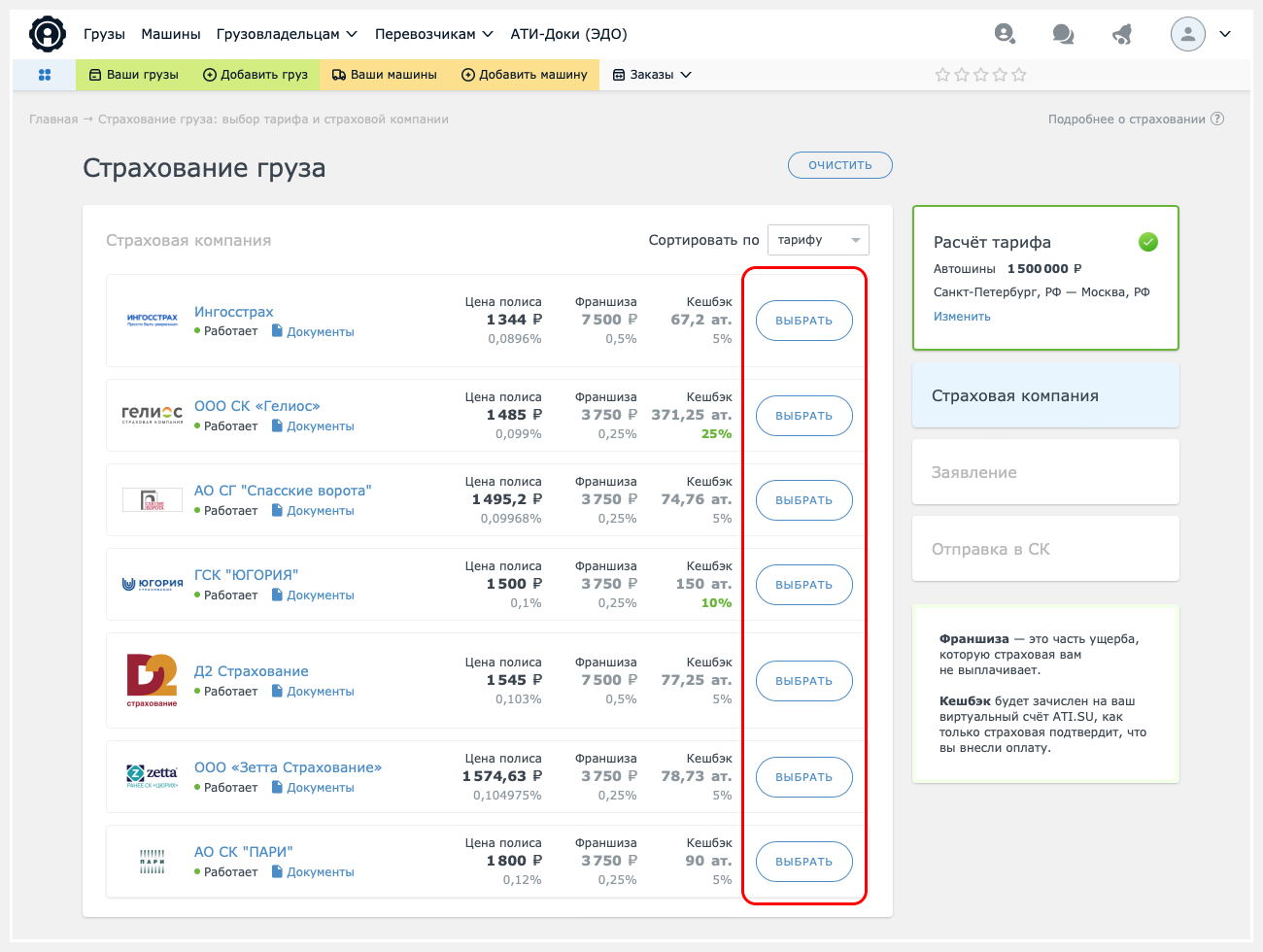Choose Зетта Страхование with ВЫБРАТЬ
1263x952 pixels.
[804, 777]
